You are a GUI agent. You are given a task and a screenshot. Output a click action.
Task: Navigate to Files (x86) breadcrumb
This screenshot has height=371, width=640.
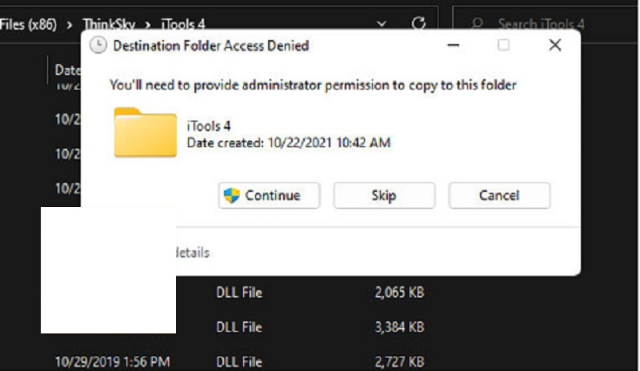tap(28, 24)
